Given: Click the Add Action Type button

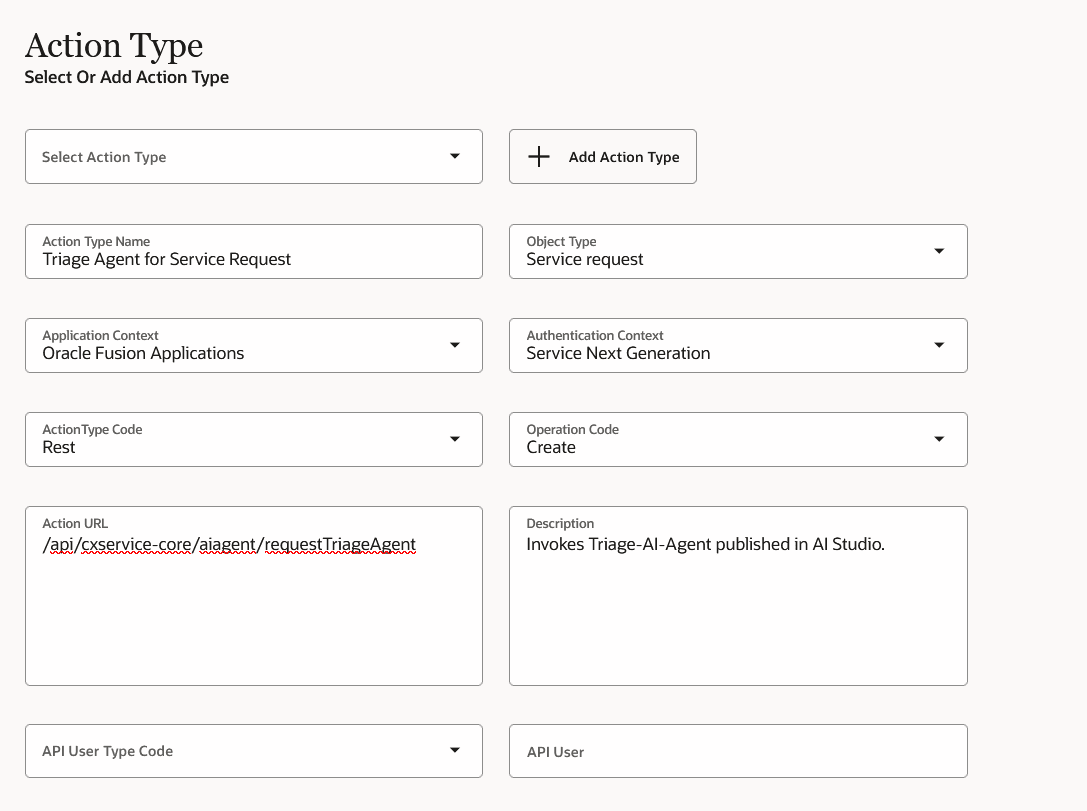Looking at the screenshot, I should [x=603, y=156].
